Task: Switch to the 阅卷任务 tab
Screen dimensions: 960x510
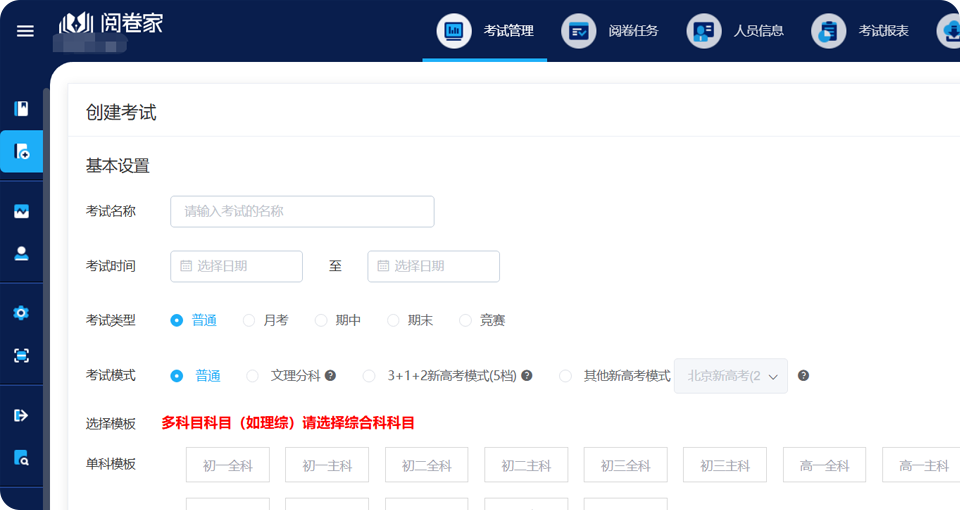Action: click(x=610, y=31)
